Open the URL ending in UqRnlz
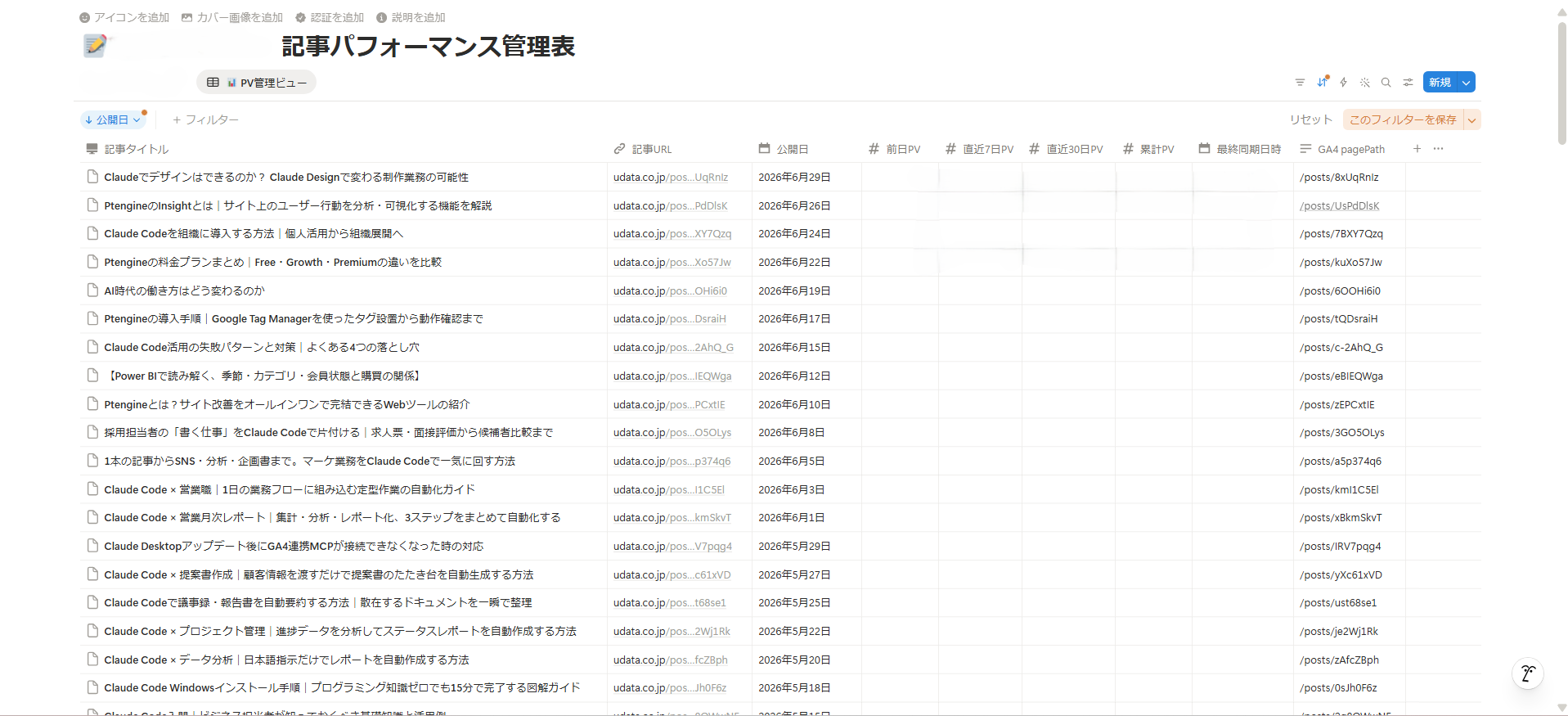The image size is (1568, 716). pyautogui.click(x=671, y=177)
